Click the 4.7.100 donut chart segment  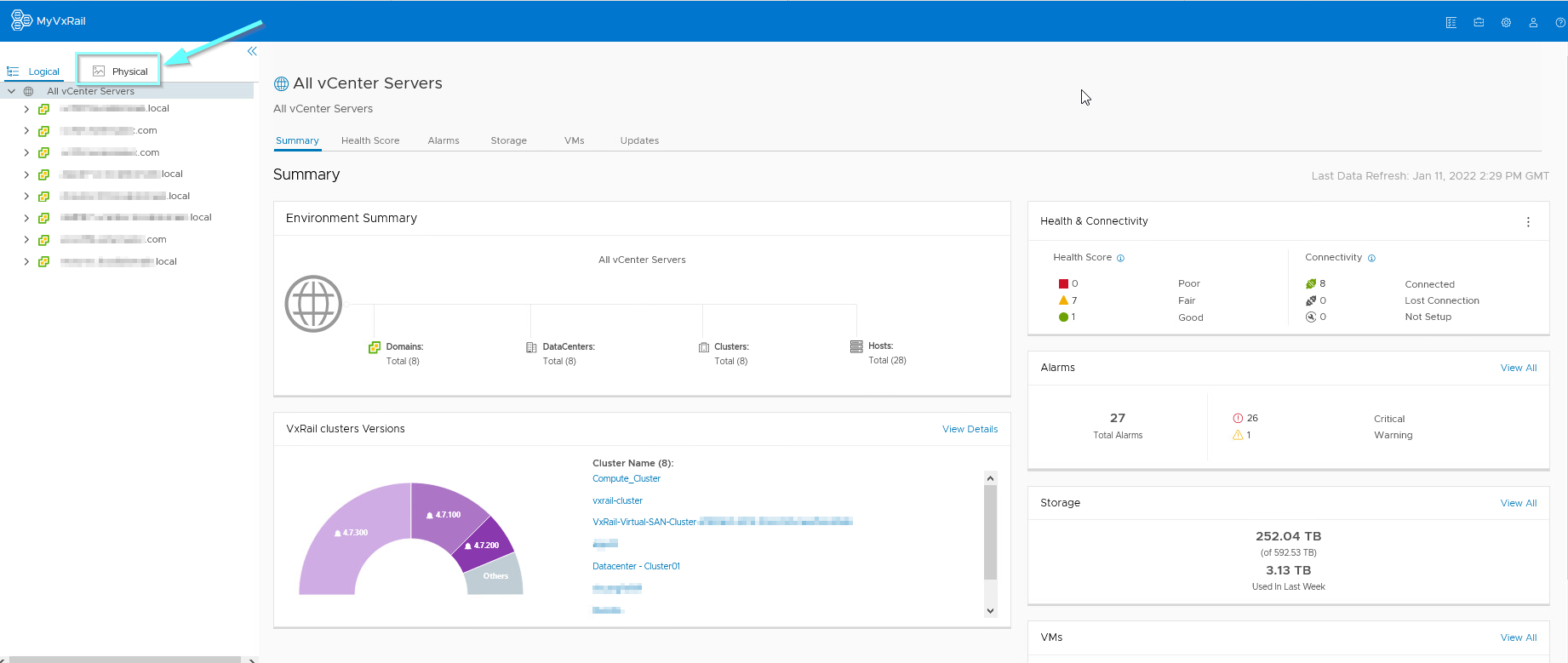444,513
